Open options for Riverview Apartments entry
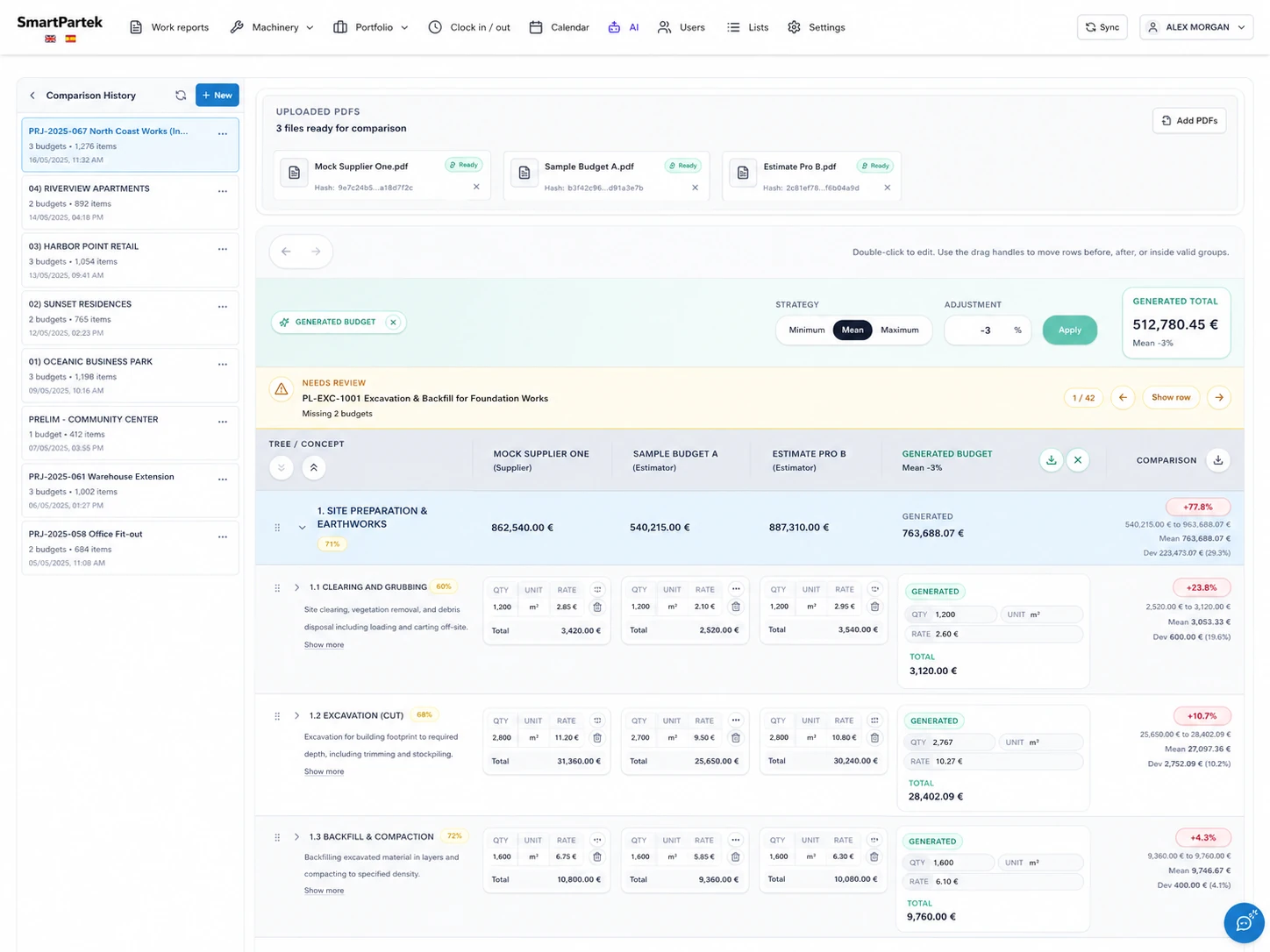 223,191
